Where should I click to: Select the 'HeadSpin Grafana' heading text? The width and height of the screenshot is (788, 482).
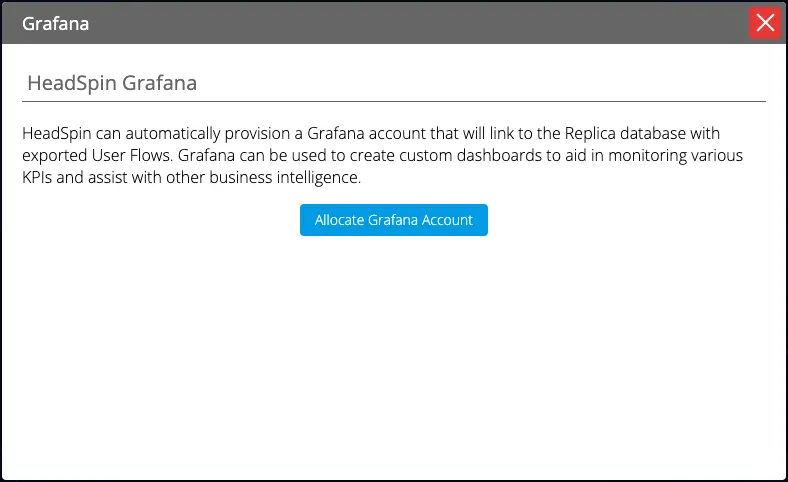click(x=112, y=83)
